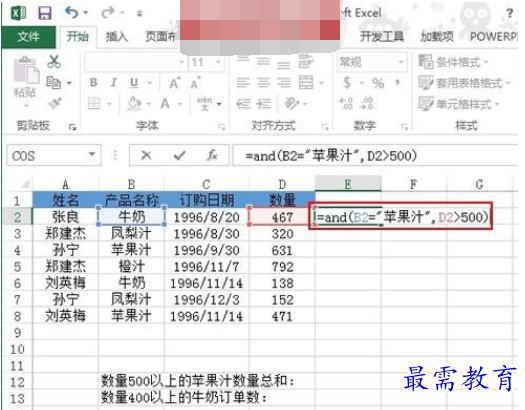The image size is (525, 410).
Task: Apply accounting currency format
Action: (347, 82)
